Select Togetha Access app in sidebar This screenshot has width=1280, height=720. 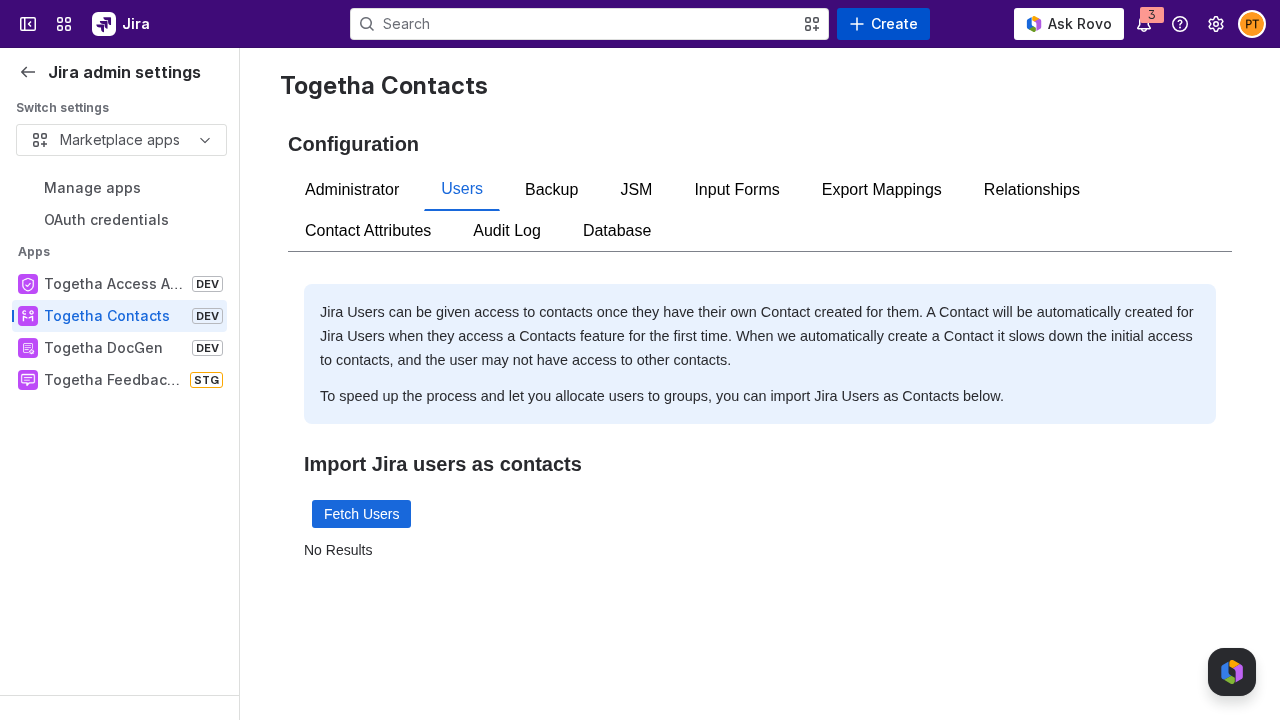[x=119, y=284]
